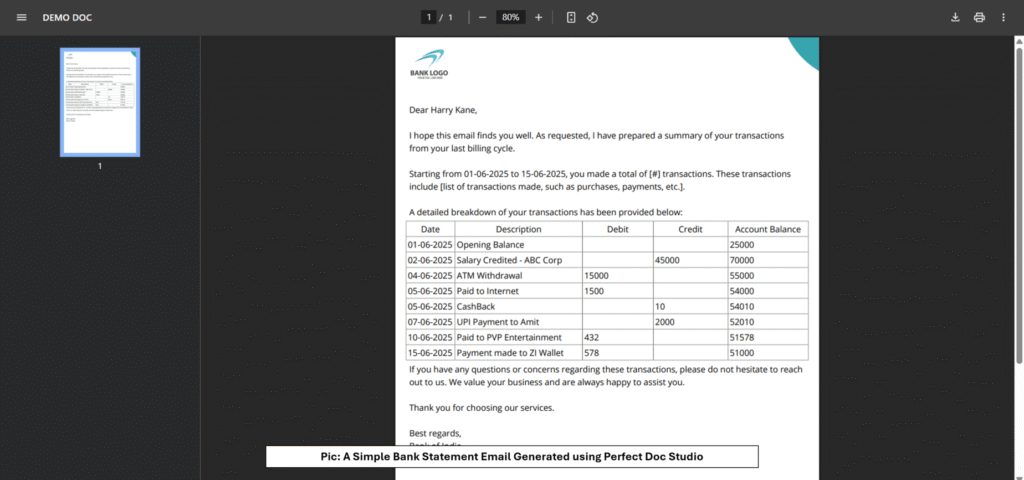Click the vertical scrollbar on the right
Viewport: 1024px width, 480px height.
point(1019,200)
